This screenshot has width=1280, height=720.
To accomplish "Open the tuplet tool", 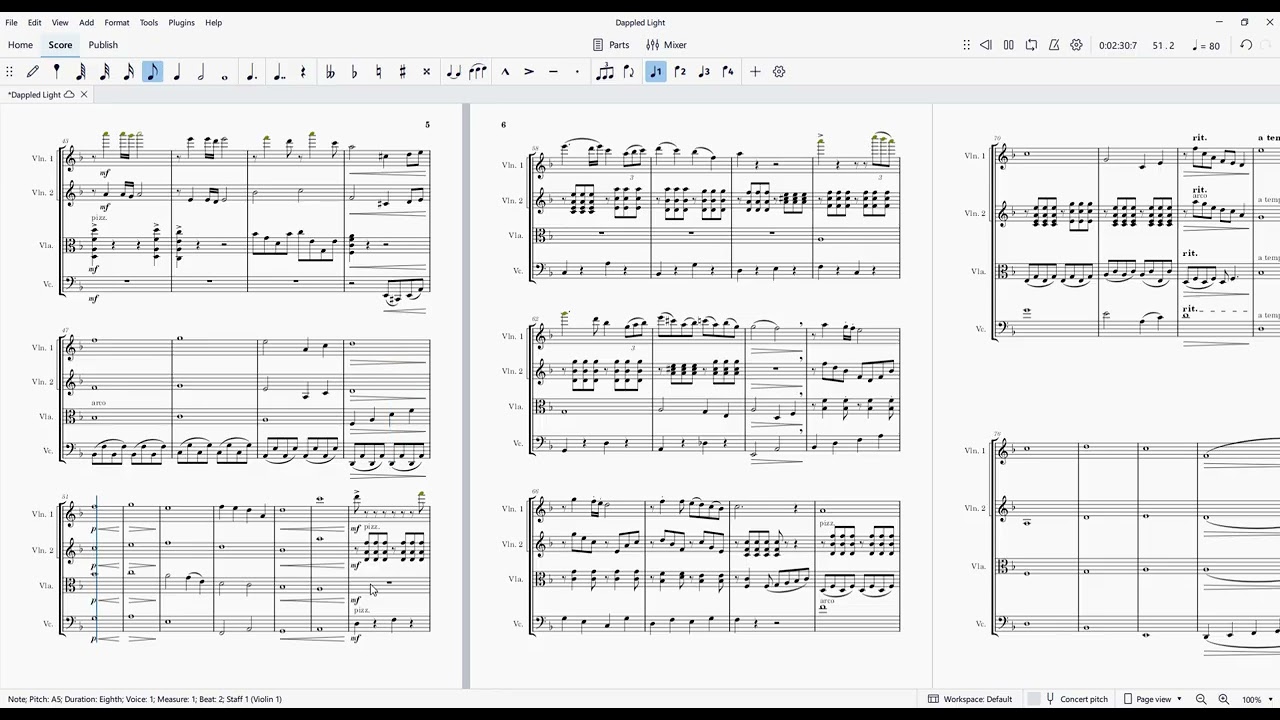I will 605,72.
